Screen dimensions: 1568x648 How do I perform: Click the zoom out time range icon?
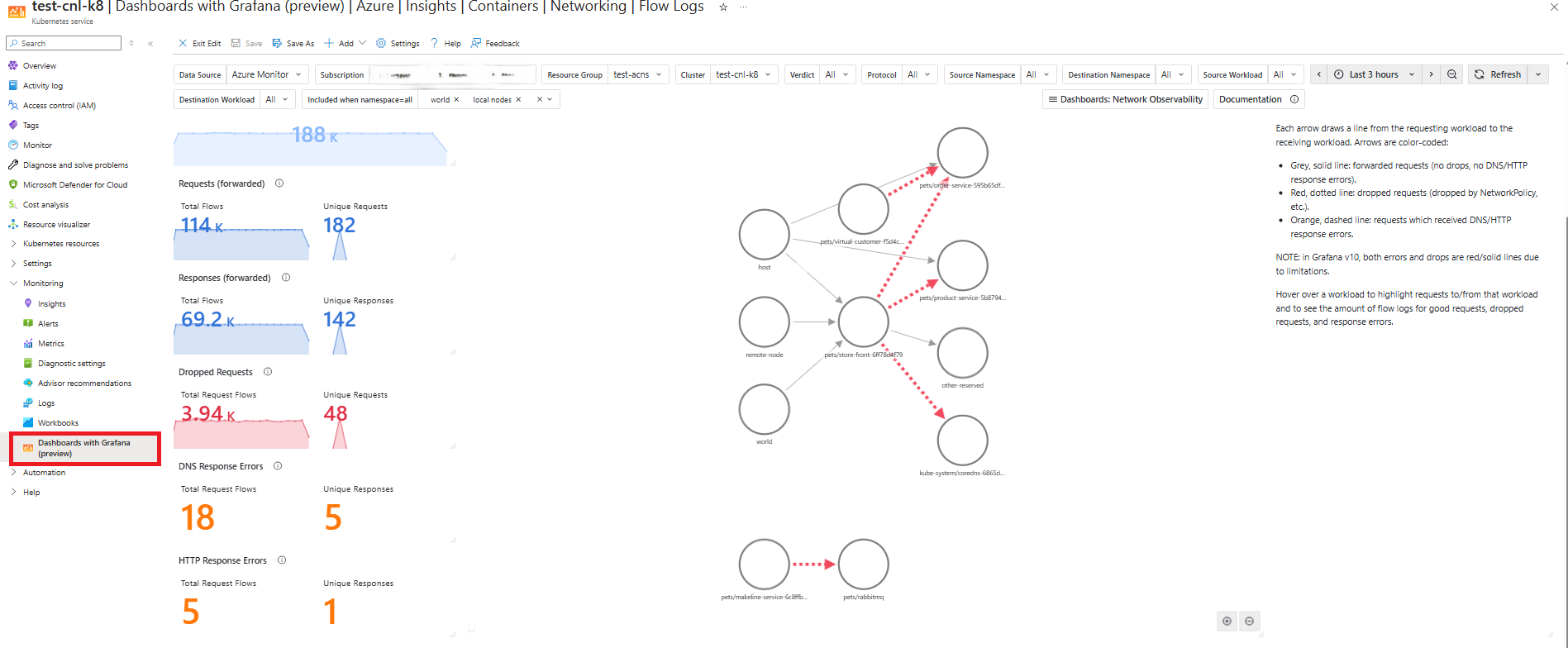point(1452,74)
